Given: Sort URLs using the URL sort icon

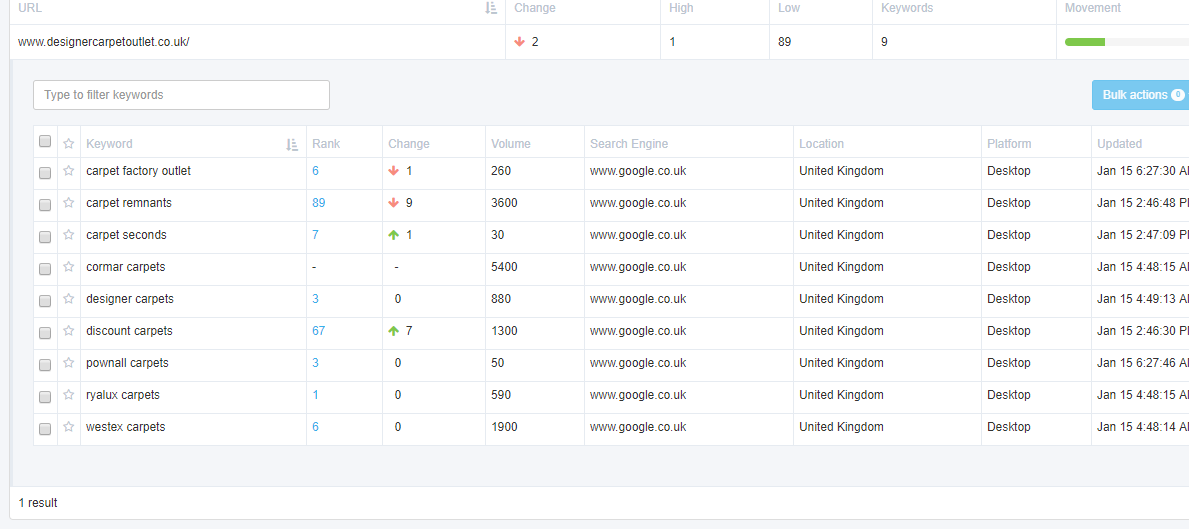Looking at the screenshot, I should [491, 8].
